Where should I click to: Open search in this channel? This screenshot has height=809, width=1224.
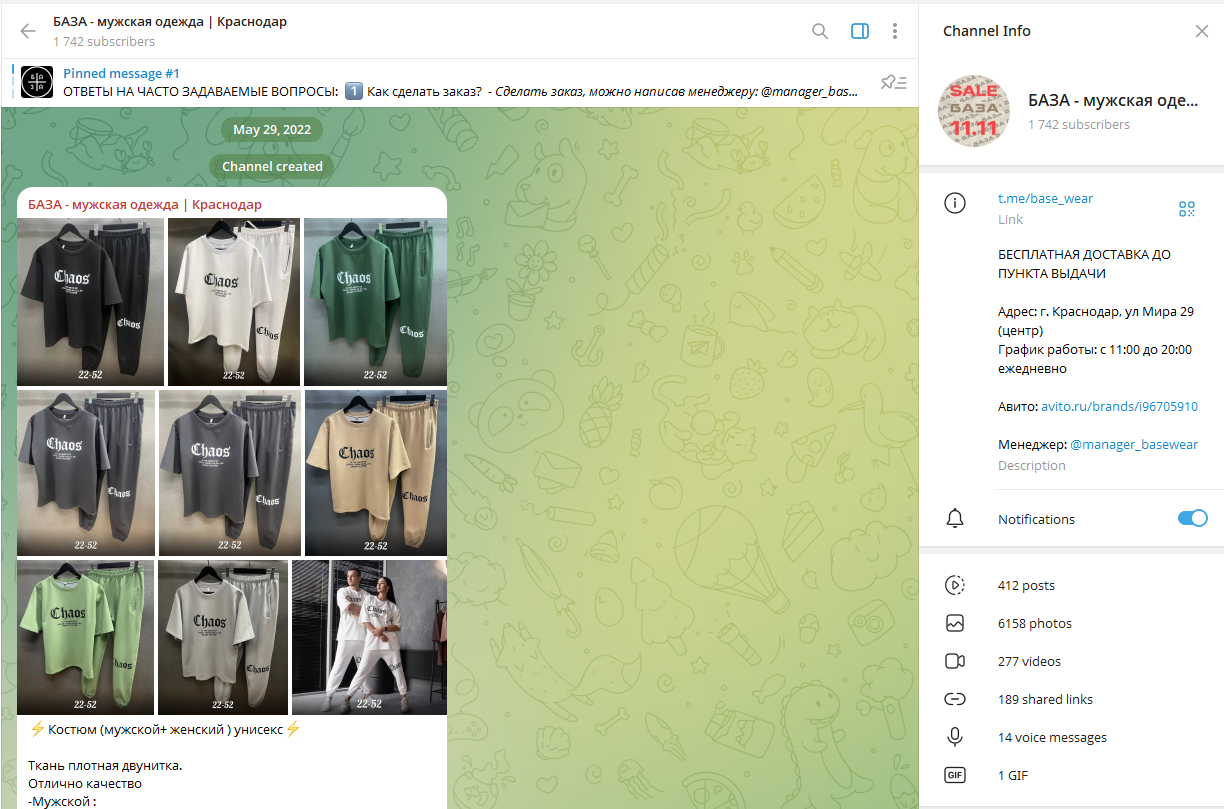click(x=820, y=31)
